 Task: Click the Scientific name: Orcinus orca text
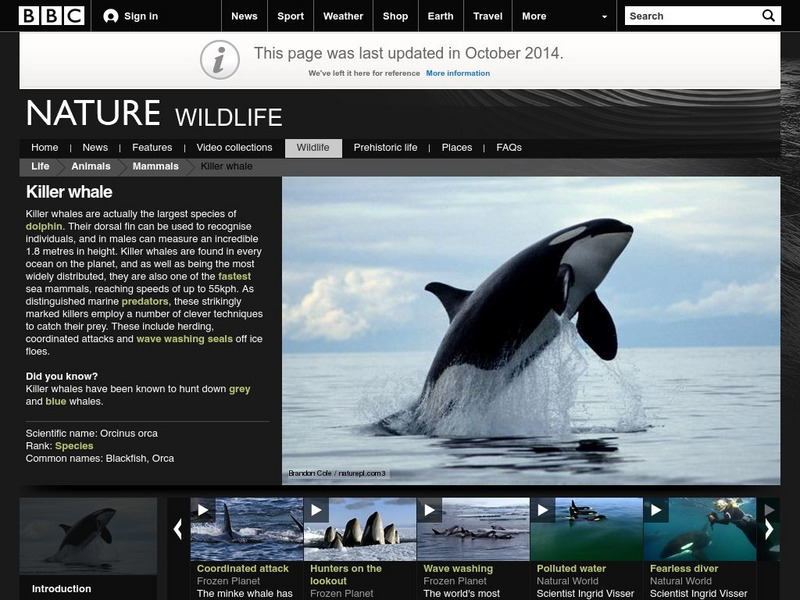click(92, 434)
